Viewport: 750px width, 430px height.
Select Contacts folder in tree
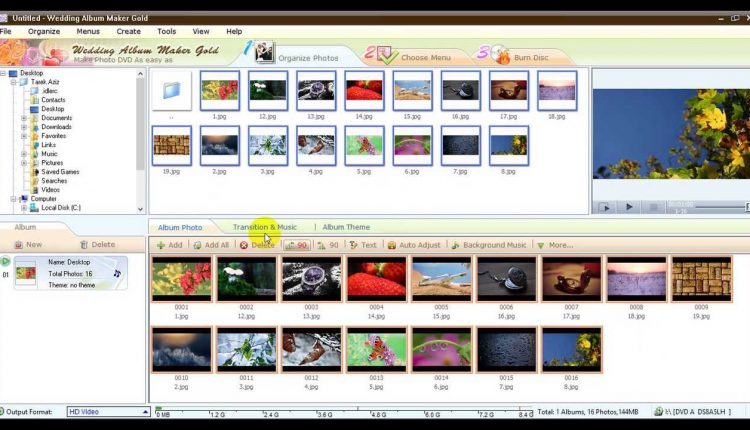(x=53, y=100)
